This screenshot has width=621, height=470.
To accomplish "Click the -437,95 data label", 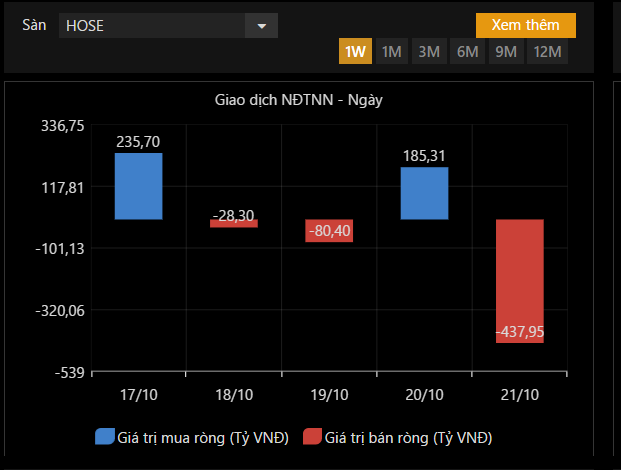I will pyautogui.click(x=520, y=332).
